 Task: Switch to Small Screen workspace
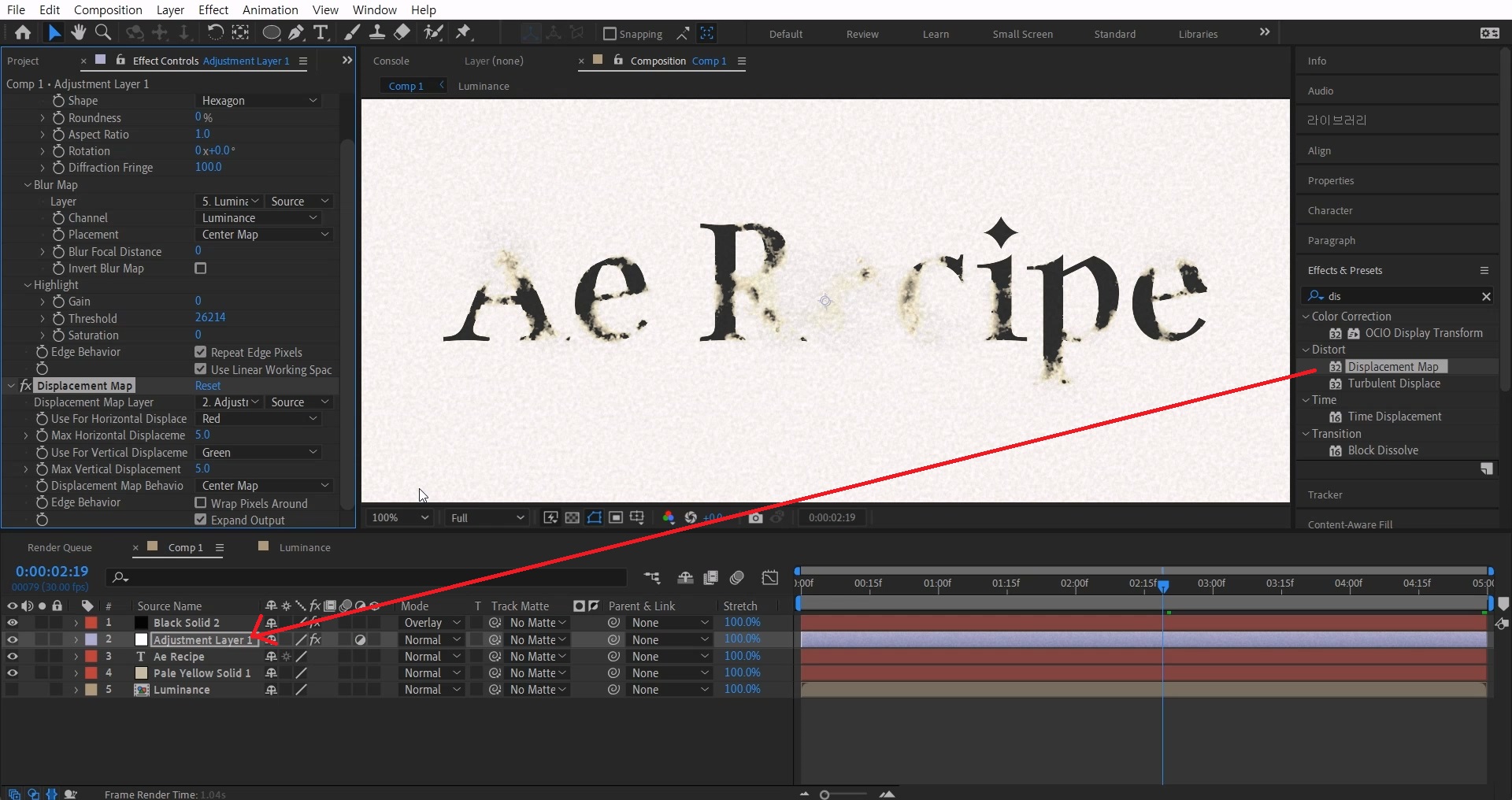[1022, 34]
